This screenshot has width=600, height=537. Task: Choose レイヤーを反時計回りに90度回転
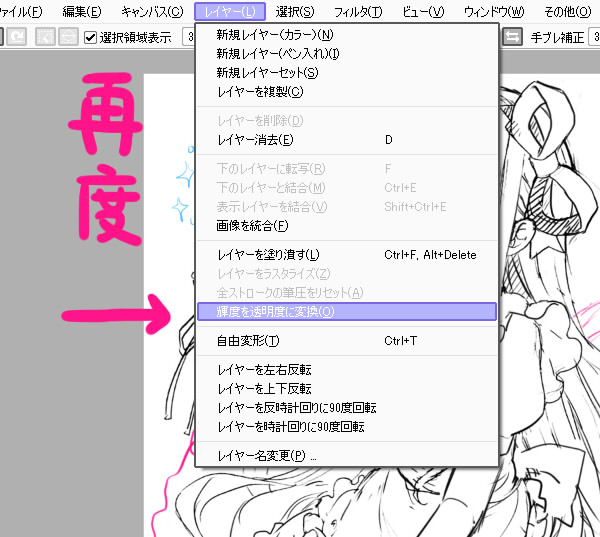click(347, 408)
